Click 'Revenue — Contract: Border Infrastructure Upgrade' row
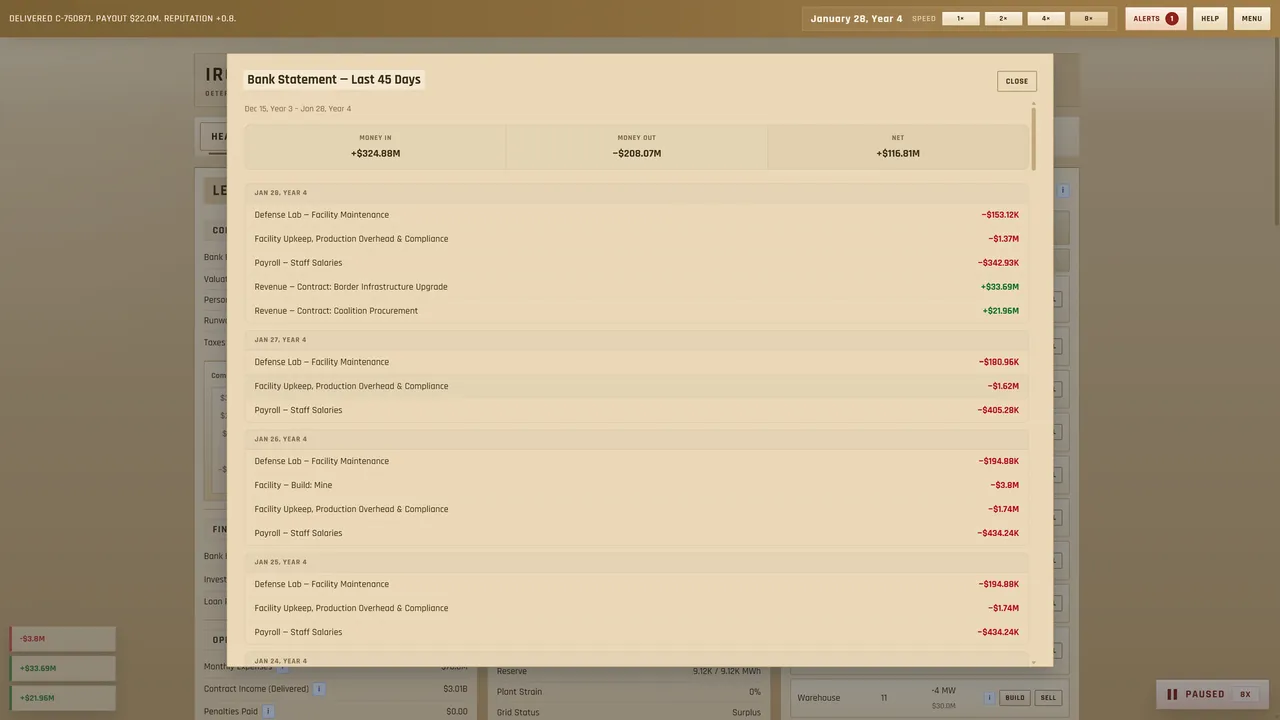 (637, 287)
